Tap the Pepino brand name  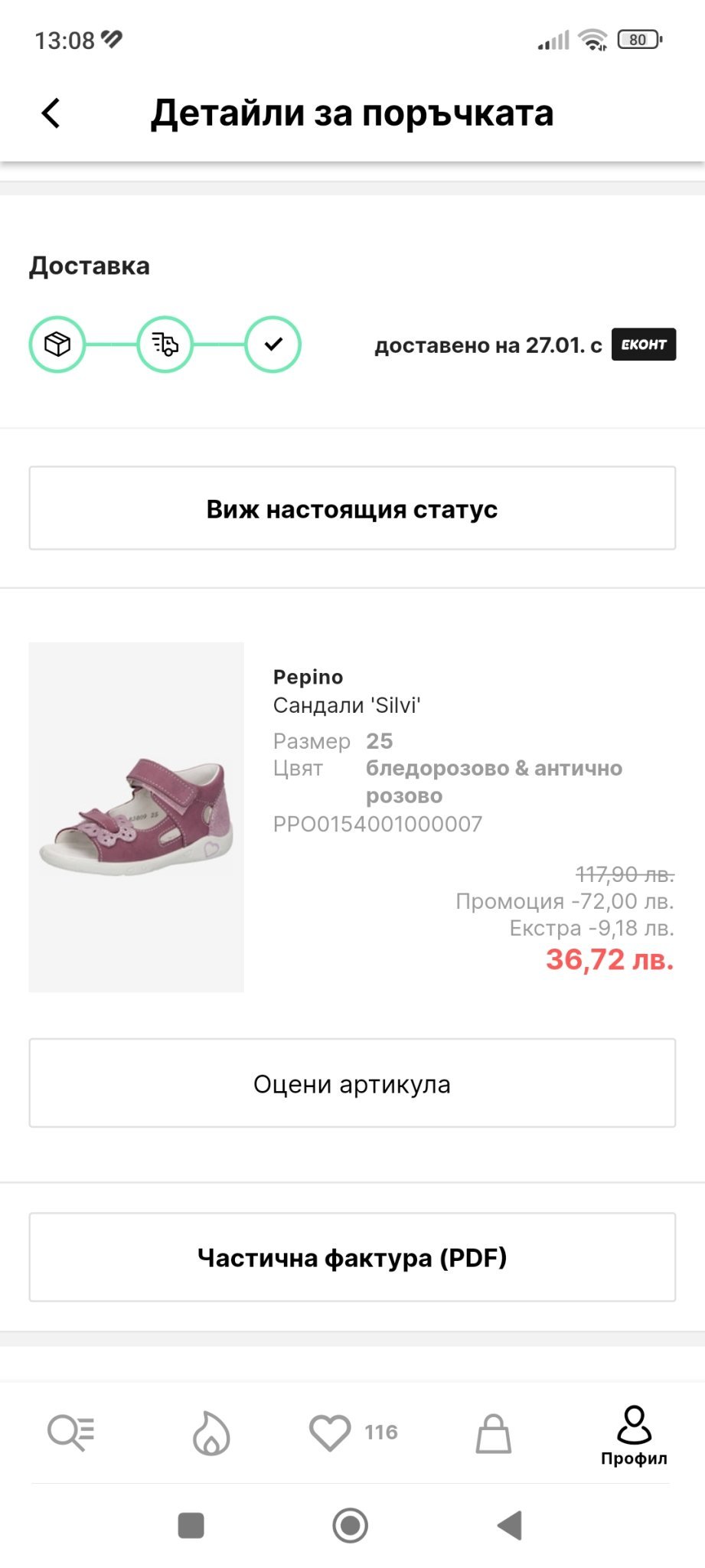tap(308, 677)
